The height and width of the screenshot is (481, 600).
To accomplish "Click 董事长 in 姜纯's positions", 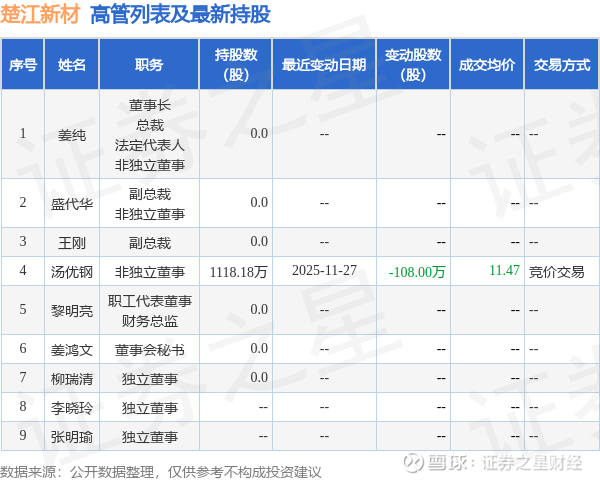I will pyautogui.click(x=150, y=105).
